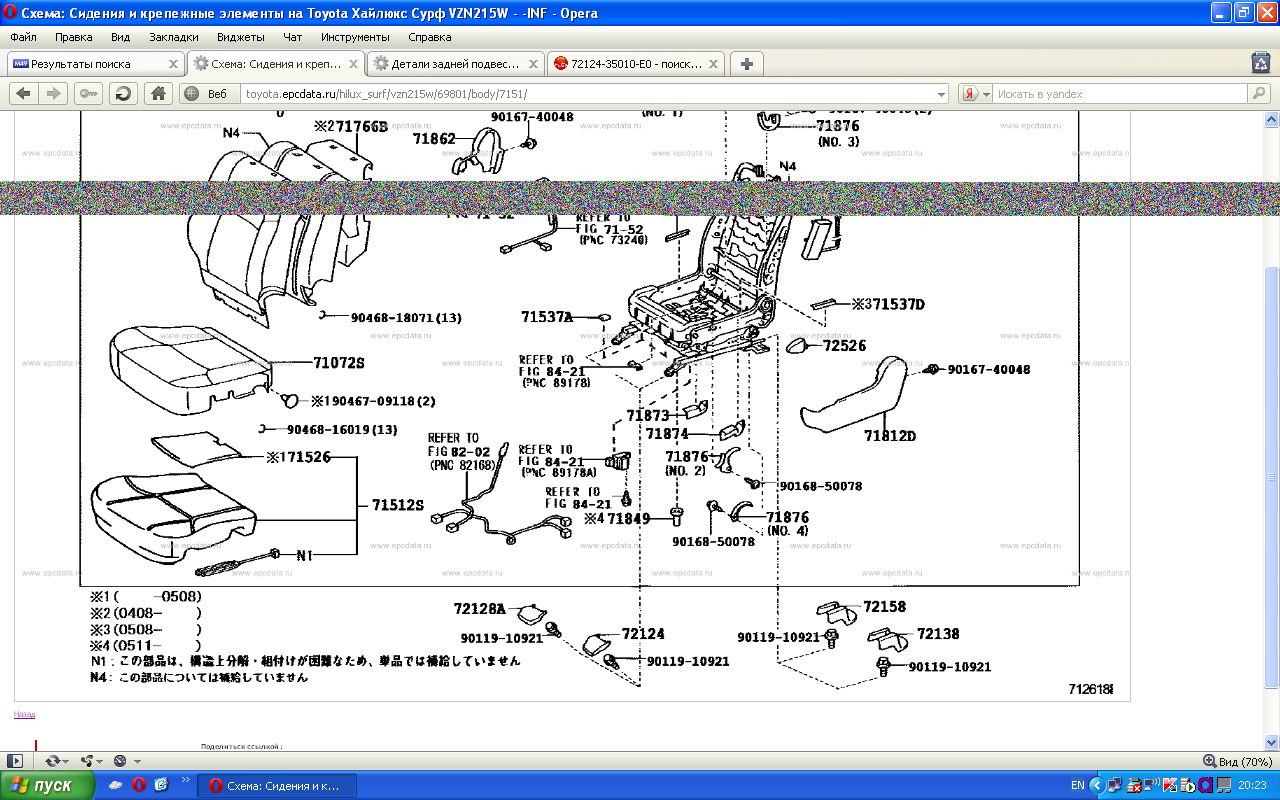Open the purple tray application icon
The width and height of the screenshot is (1280, 800).
(1205, 785)
